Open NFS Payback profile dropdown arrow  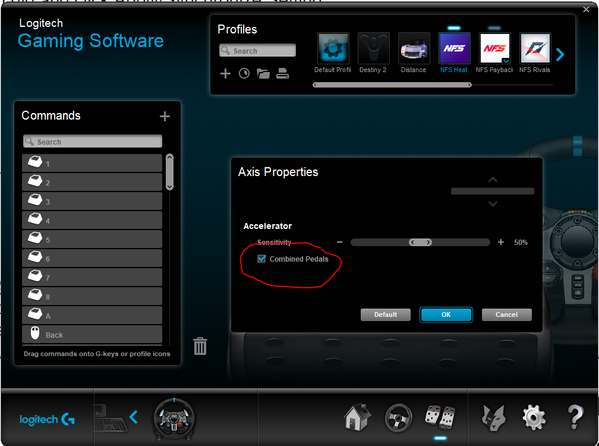pos(506,60)
